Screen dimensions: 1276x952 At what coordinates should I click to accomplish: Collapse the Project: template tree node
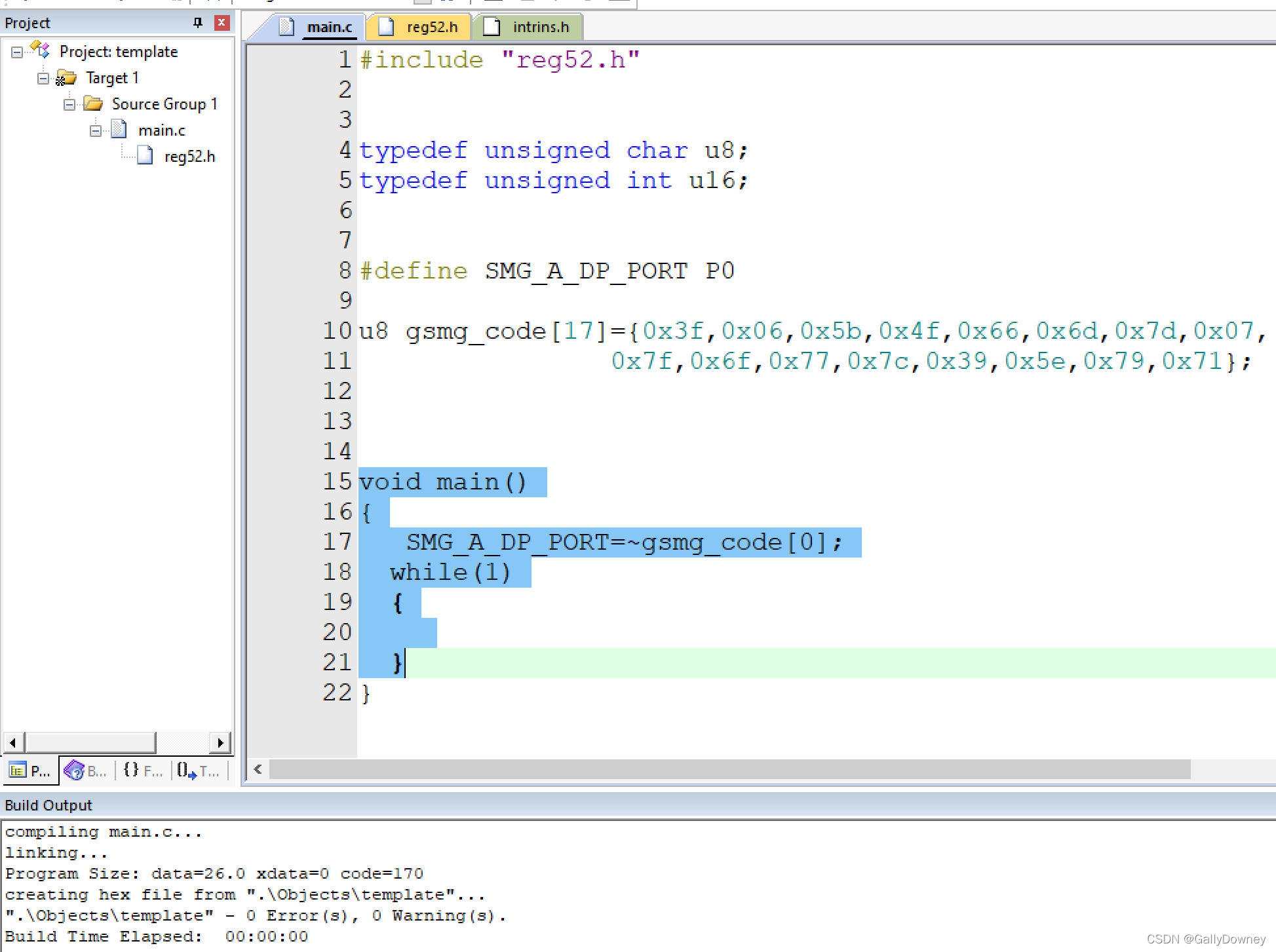pos(17,52)
